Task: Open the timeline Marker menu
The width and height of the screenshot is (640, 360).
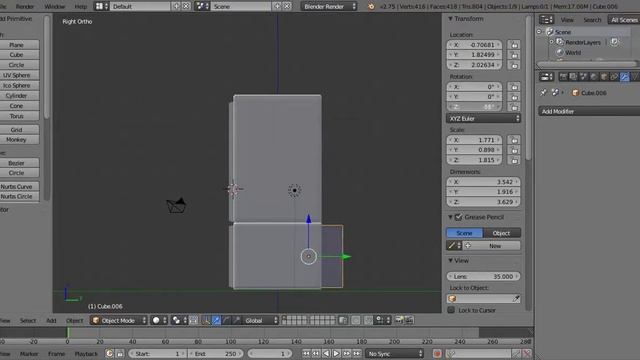Action: pyautogui.click(x=29, y=353)
